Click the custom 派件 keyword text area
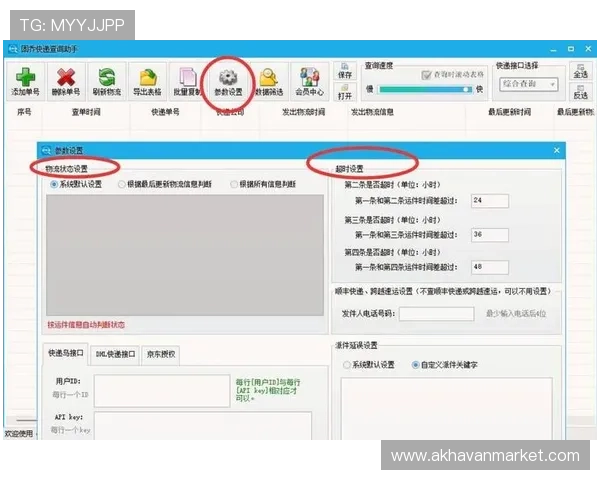This screenshot has width=600, height=480. pyautogui.click(x=447, y=408)
